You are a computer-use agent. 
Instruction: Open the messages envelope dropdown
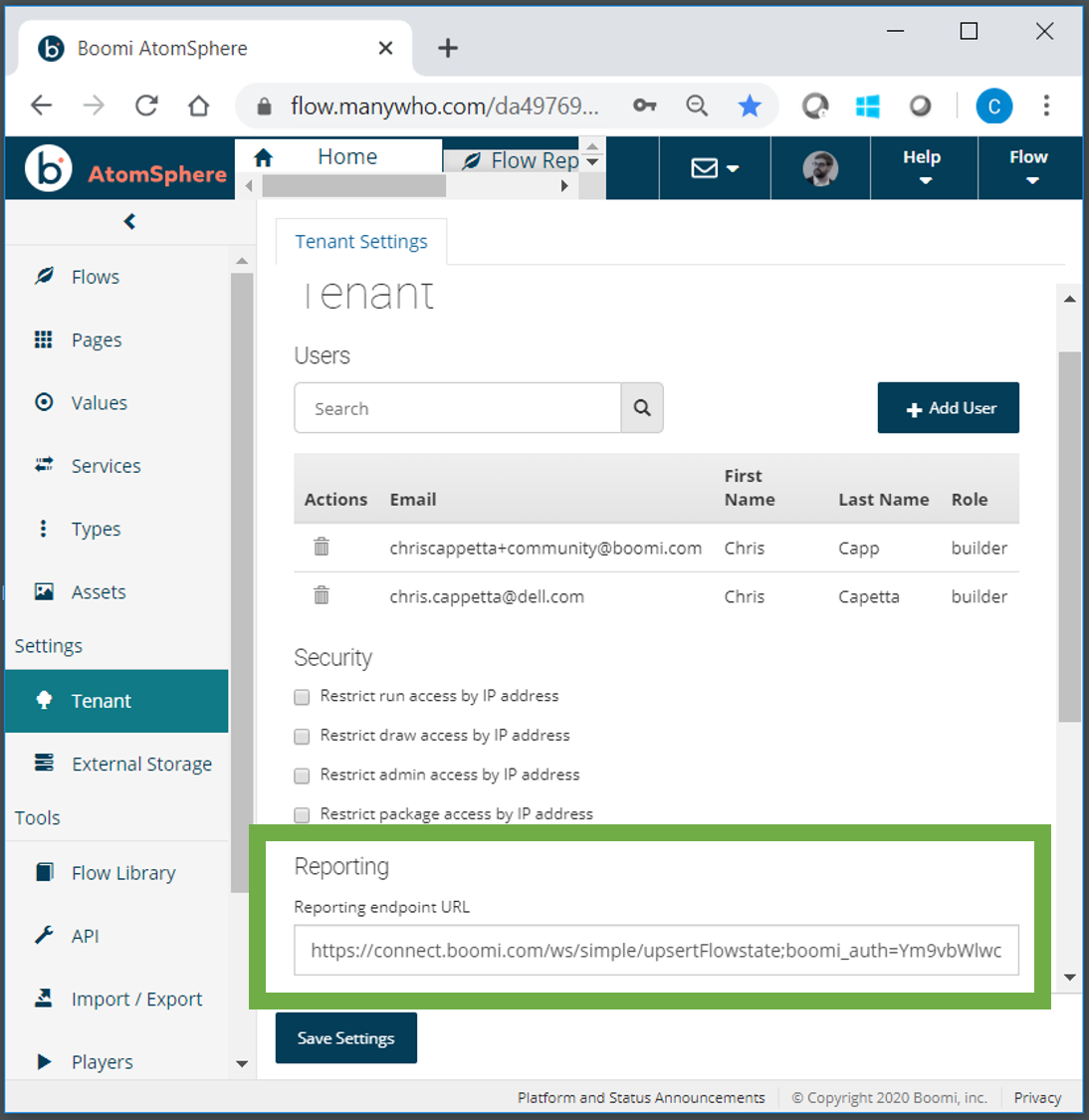pyautogui.click(x=714, y=168)
